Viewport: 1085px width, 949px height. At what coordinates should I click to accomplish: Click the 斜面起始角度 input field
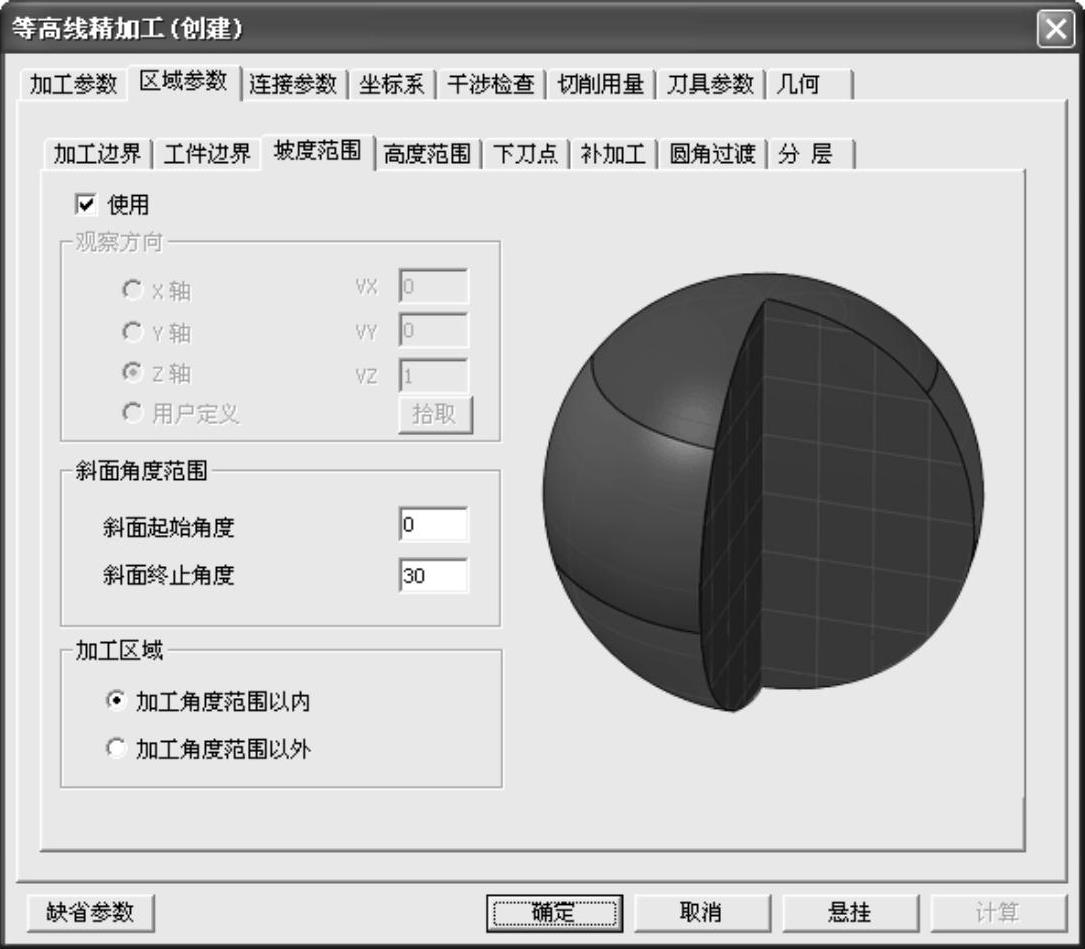click(432, 525)
